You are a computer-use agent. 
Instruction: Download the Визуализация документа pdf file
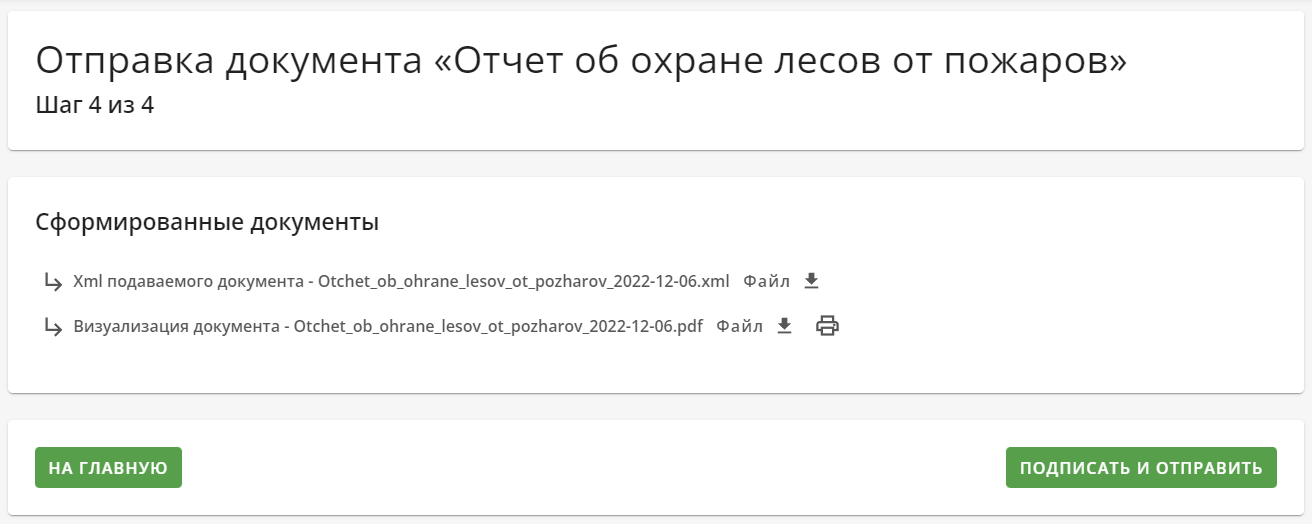tap(785, 326)
